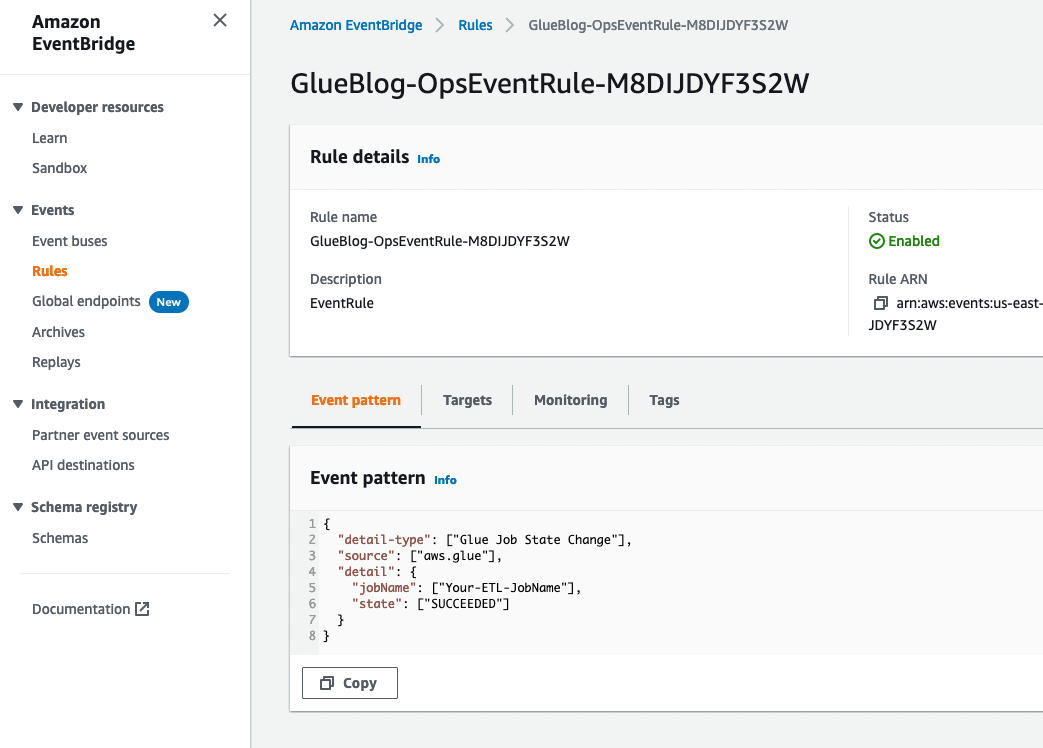Switch to the Targets tab
Image resolution: width=1043 pixels, height=748 pixels.
pos(467,400)
